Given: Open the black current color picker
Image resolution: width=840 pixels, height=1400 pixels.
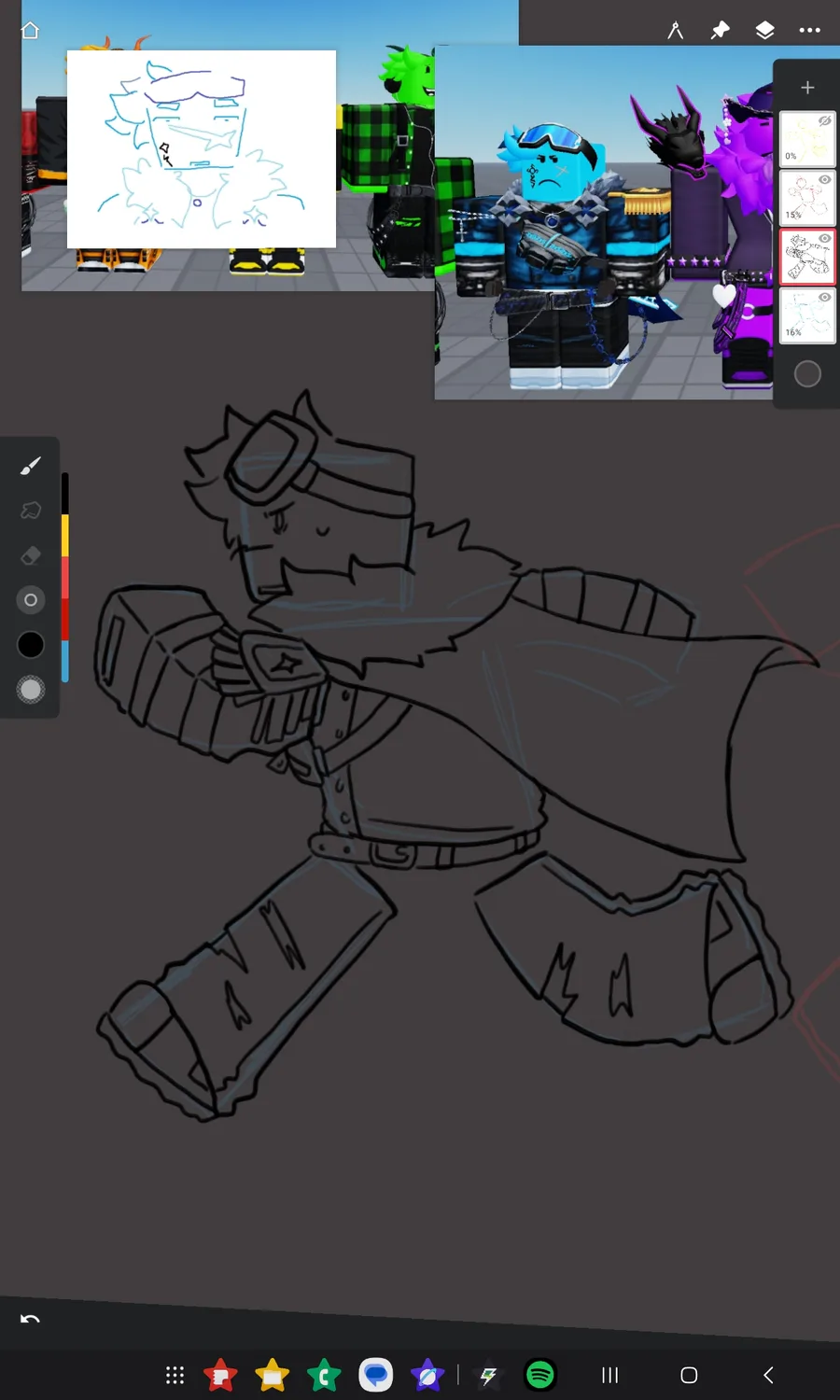Looking at the screenshot, I should (x=31, y=645).
